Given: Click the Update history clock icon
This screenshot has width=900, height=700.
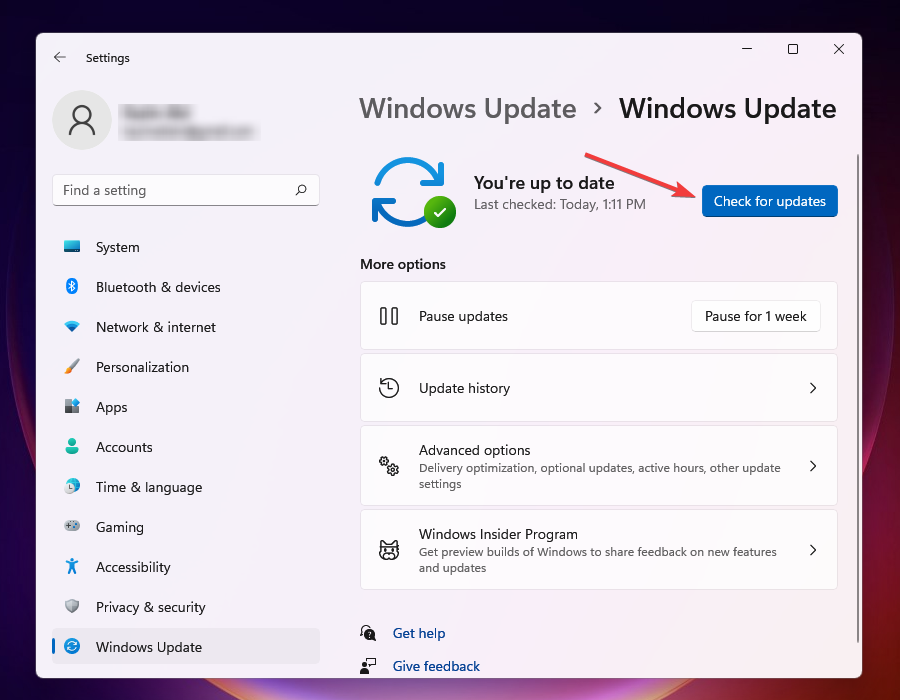Looking at the screenshot, I should point(389,388).
